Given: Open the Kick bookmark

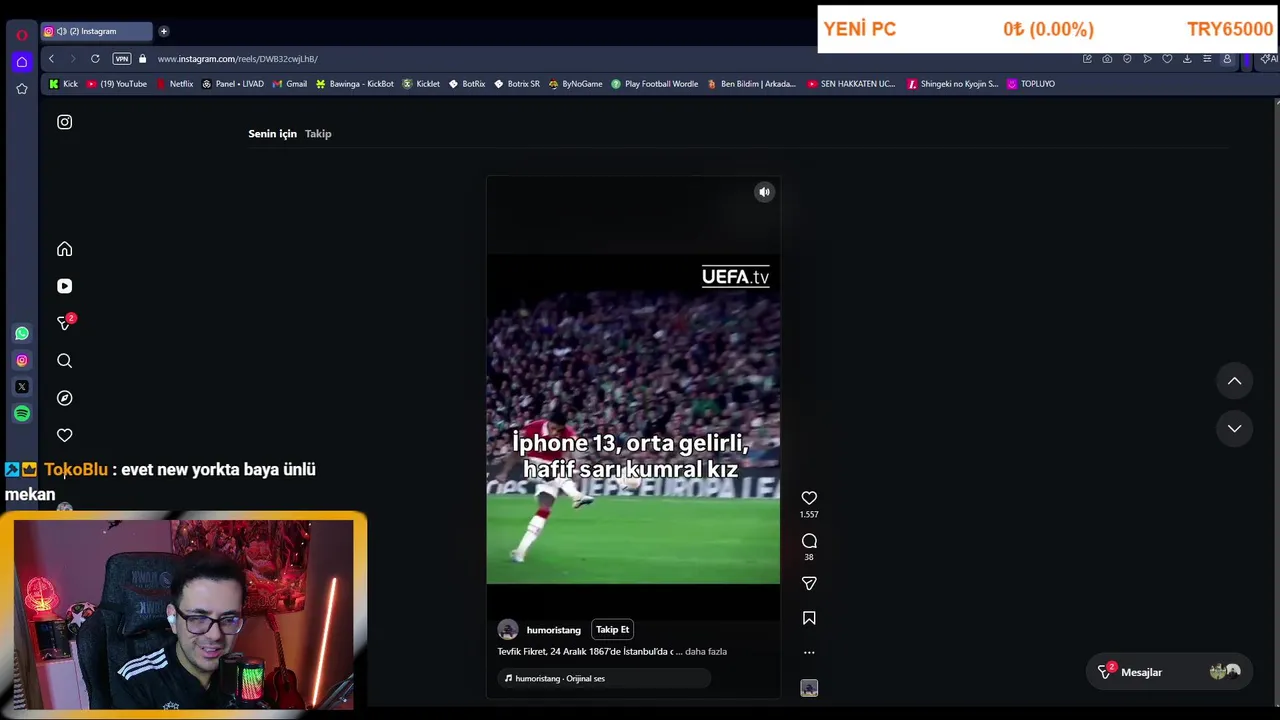Looking at the screenshot, I should click(x=63, y=84).
